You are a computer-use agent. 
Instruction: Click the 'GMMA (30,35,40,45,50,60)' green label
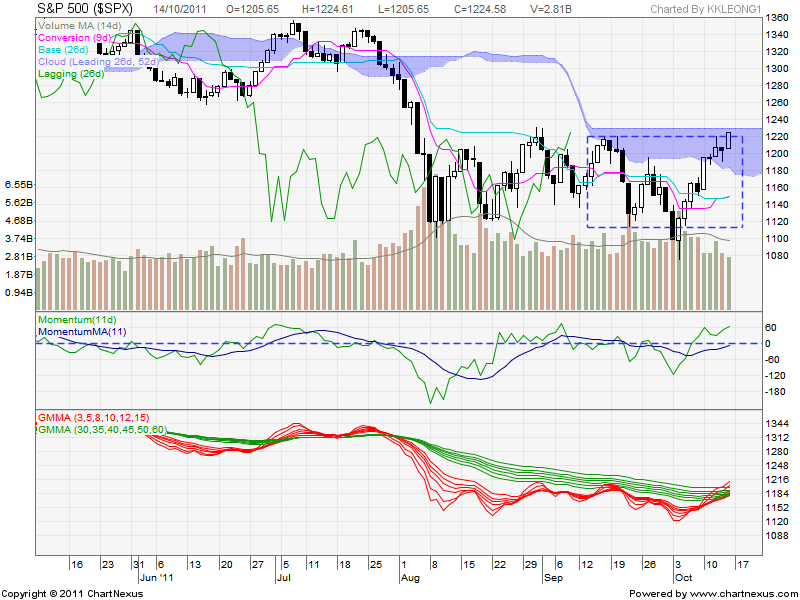[x=102, y=430]
